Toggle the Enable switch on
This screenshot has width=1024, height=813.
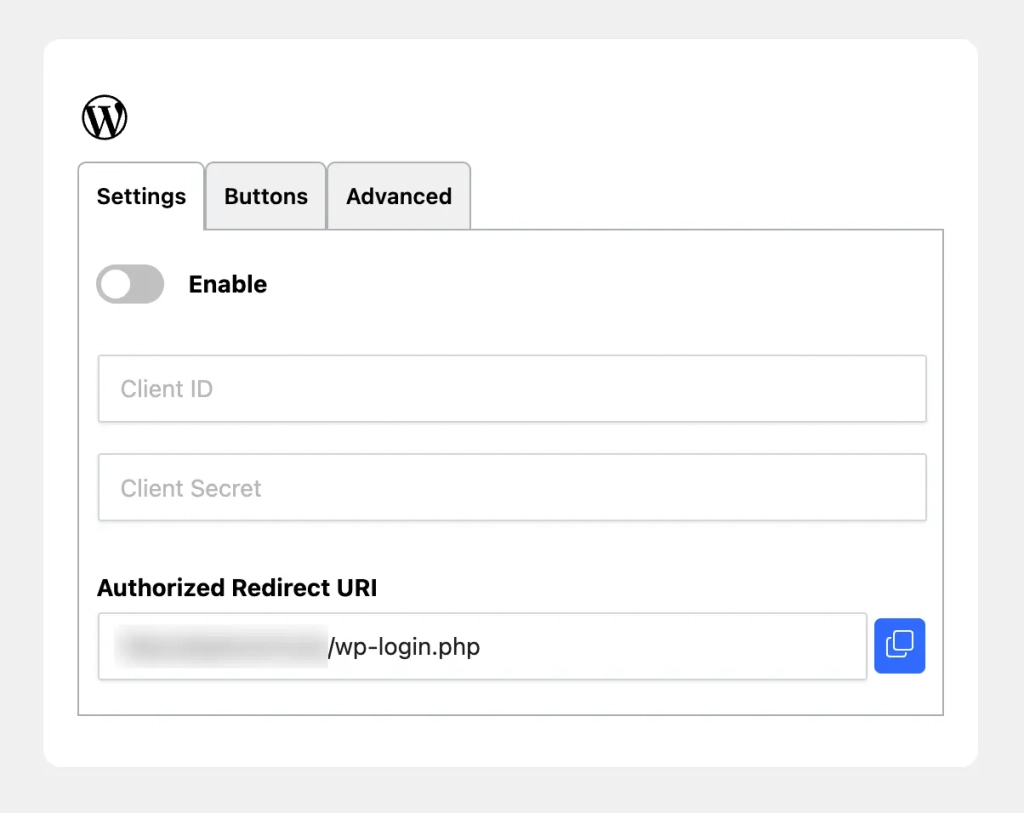(130, 284)
